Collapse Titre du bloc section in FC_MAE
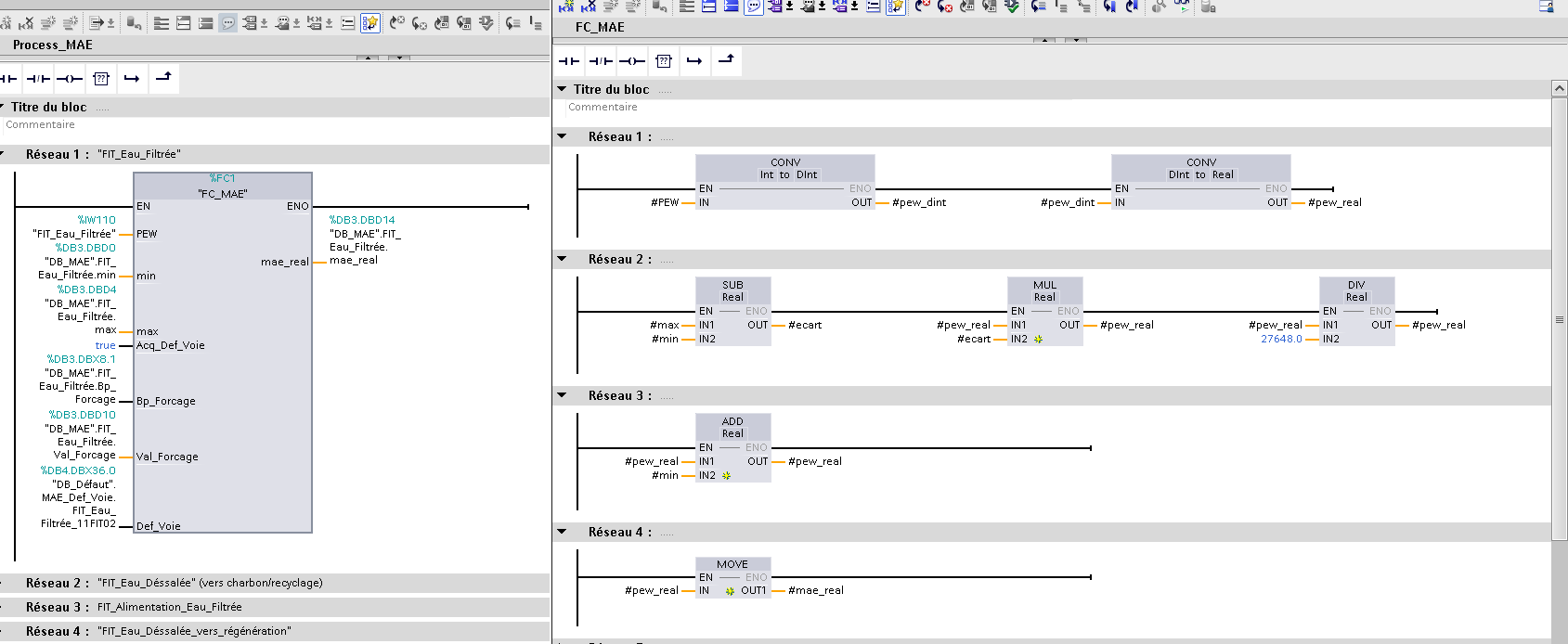The width and height of the screenshot is (1568, 644). (x=562, y=89)
